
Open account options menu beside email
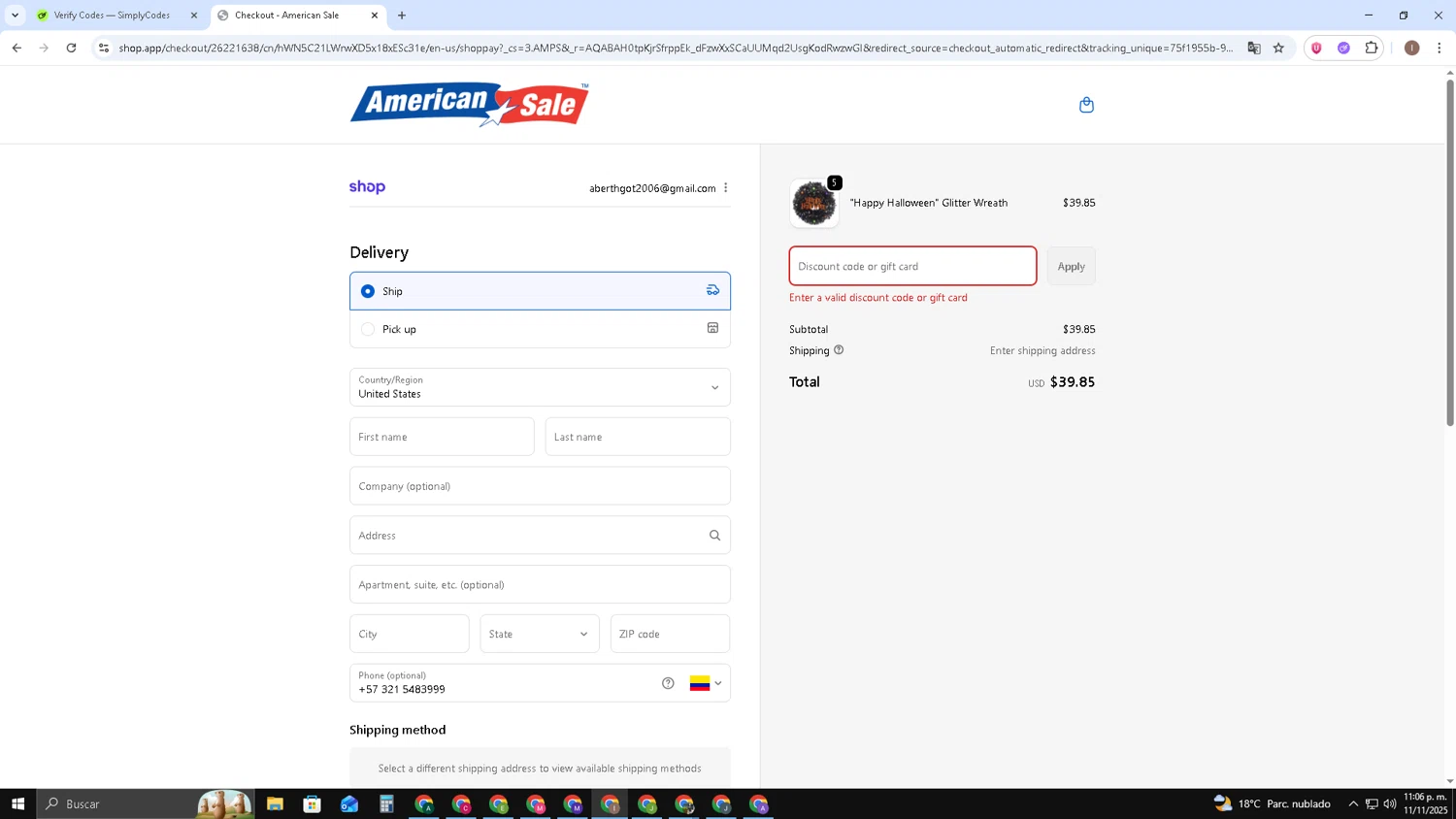click(x=725, y=188)
